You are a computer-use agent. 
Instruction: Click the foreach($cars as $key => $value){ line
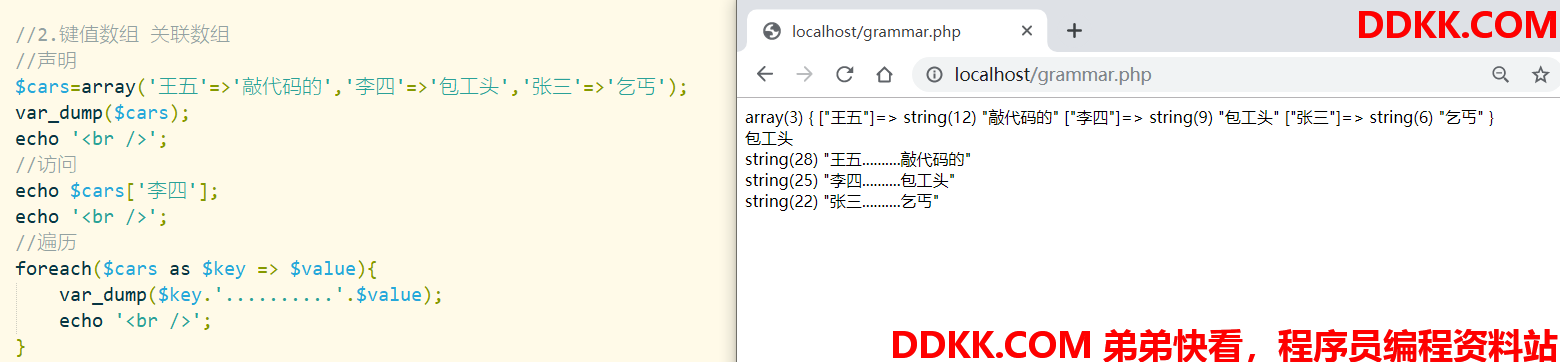point(195,269)
